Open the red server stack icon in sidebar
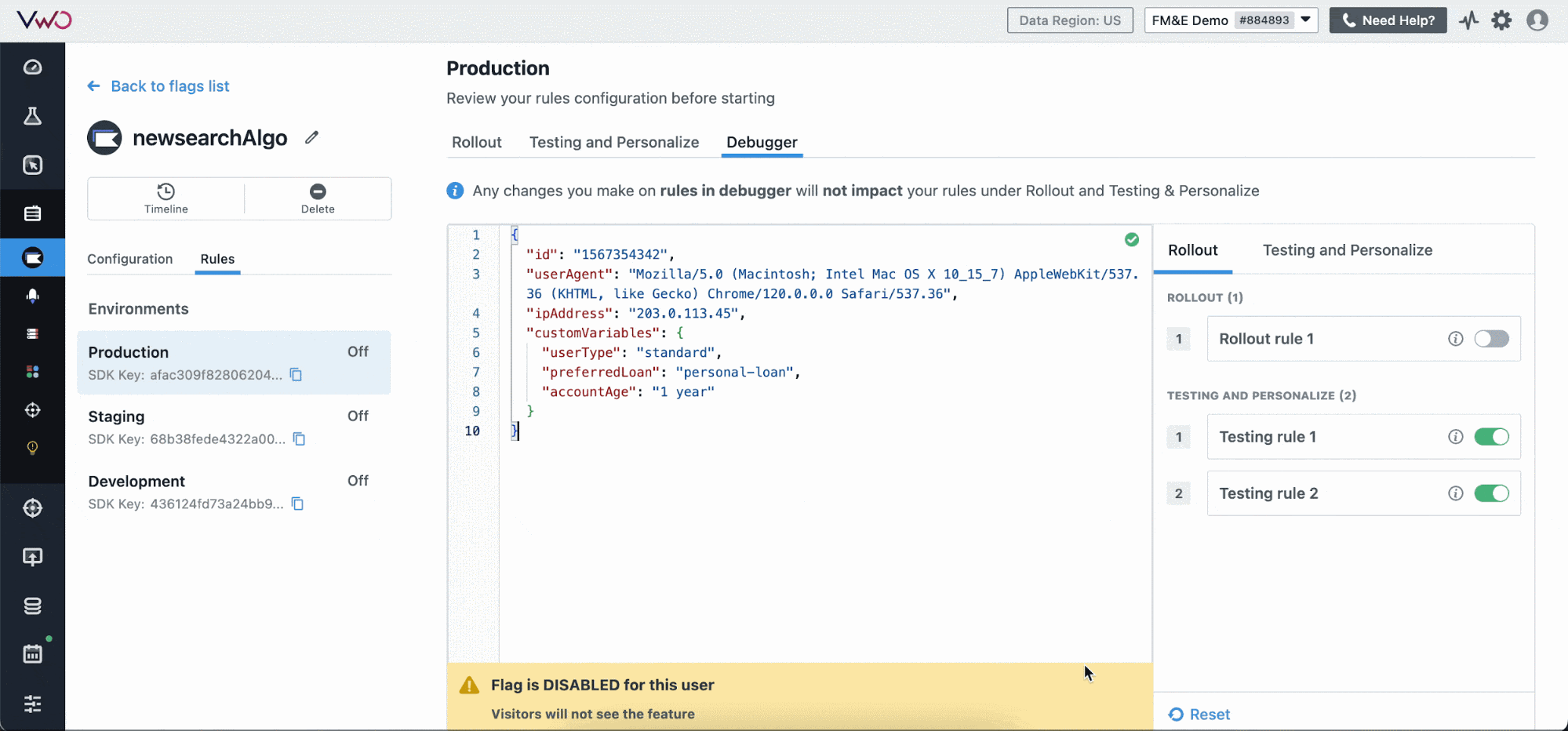1568x731 pixels. [x=32, y=334]
